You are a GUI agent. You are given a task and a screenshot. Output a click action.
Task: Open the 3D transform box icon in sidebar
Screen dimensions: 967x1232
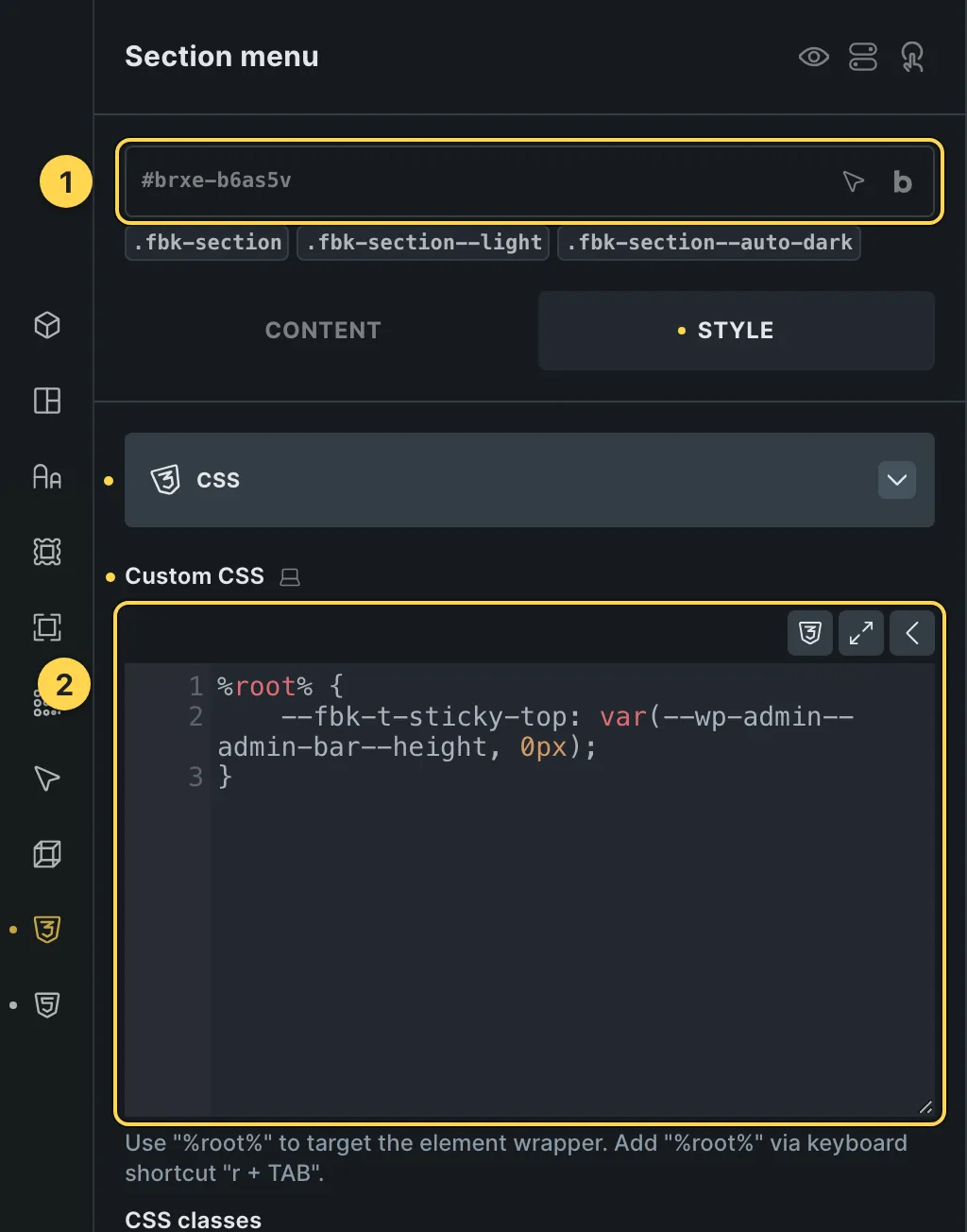[x=47, y=854]
